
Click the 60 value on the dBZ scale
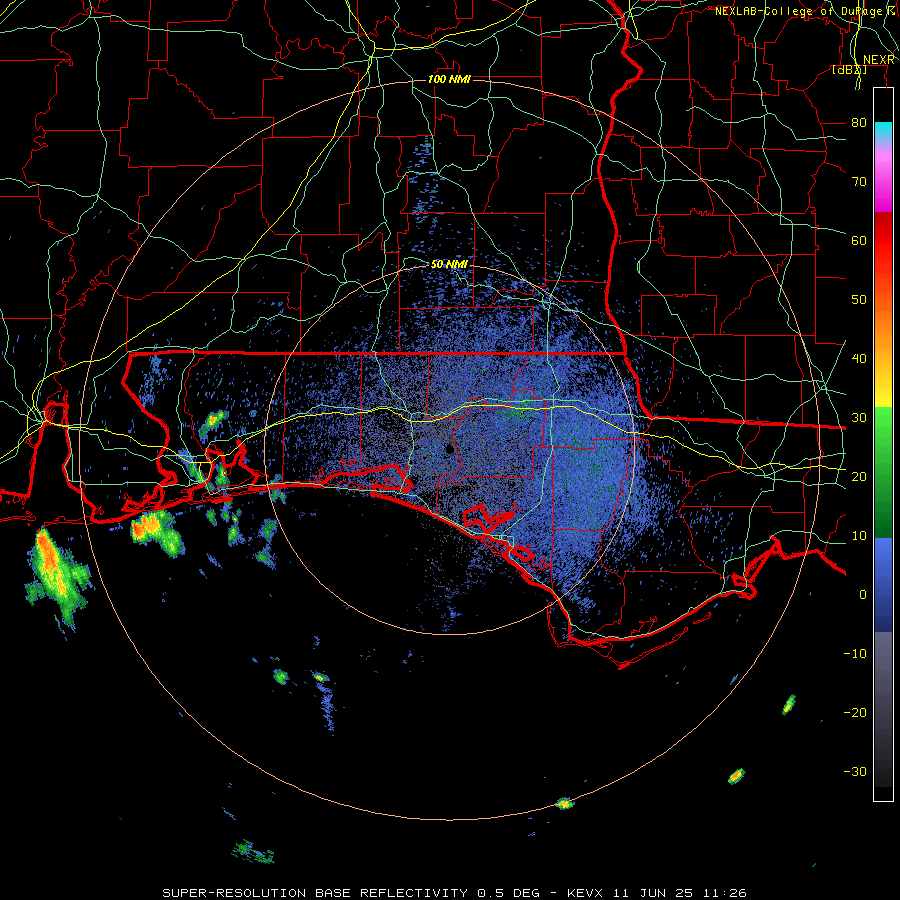[x=859, y=240]
